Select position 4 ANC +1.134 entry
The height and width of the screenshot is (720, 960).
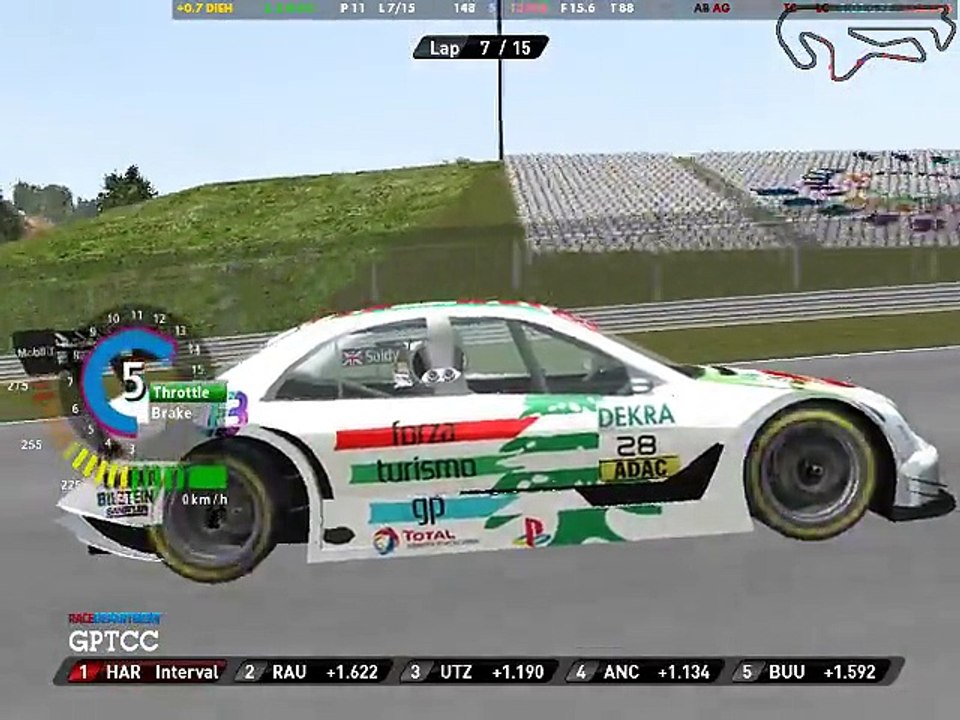click(x=645, y=672)
